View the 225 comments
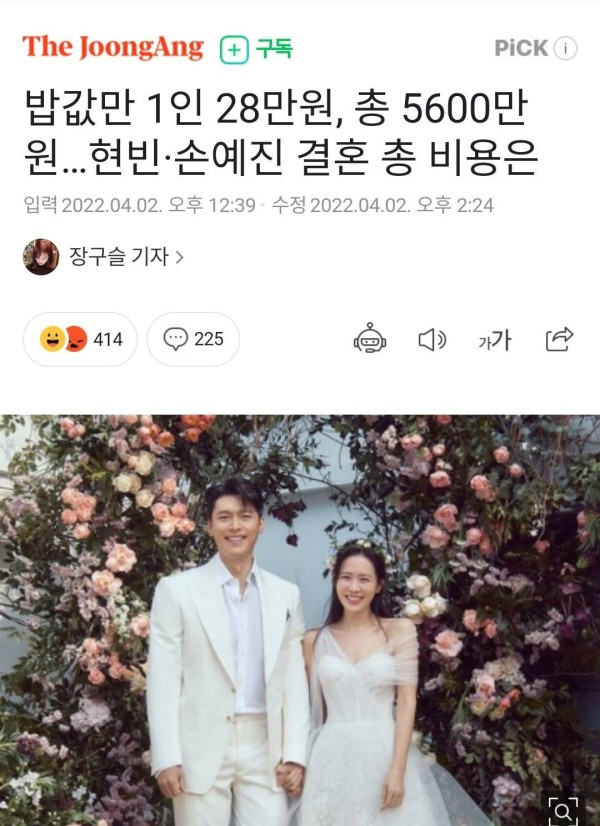 tap(209, 339)
